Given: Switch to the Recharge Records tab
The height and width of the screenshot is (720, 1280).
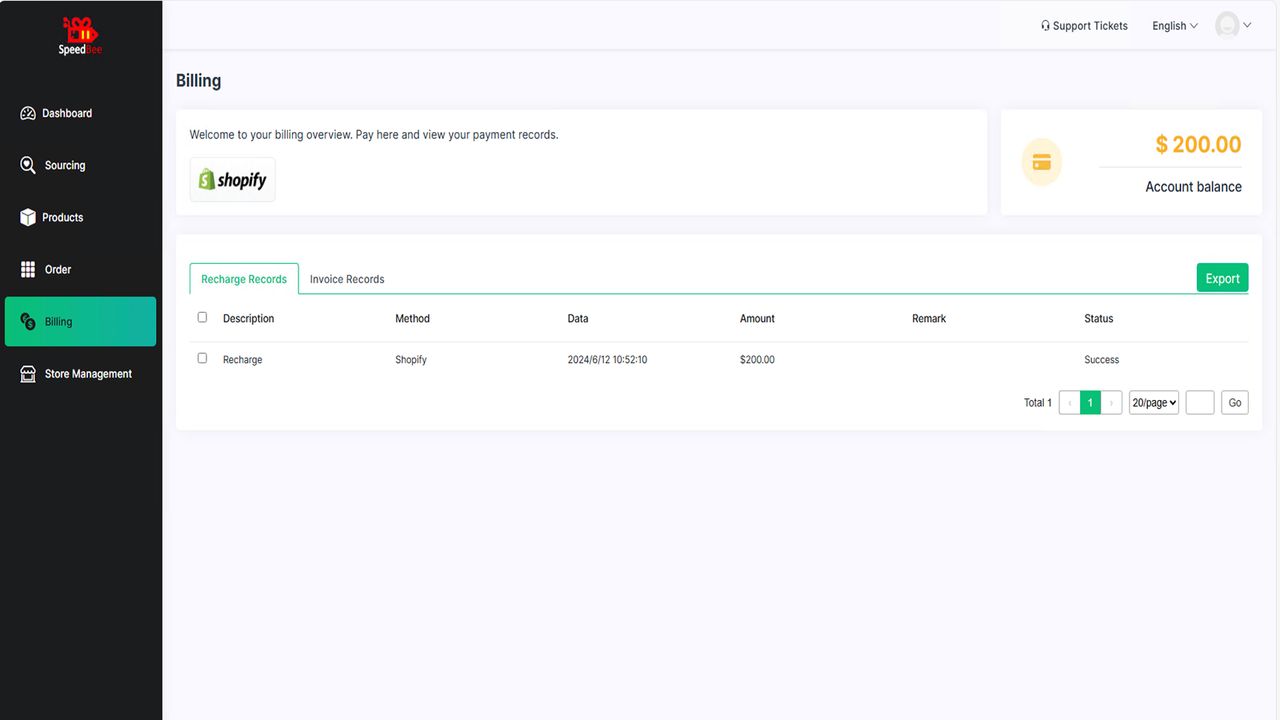Looking at the screenshot, I should pyautogui.click(x=244, y=279).
